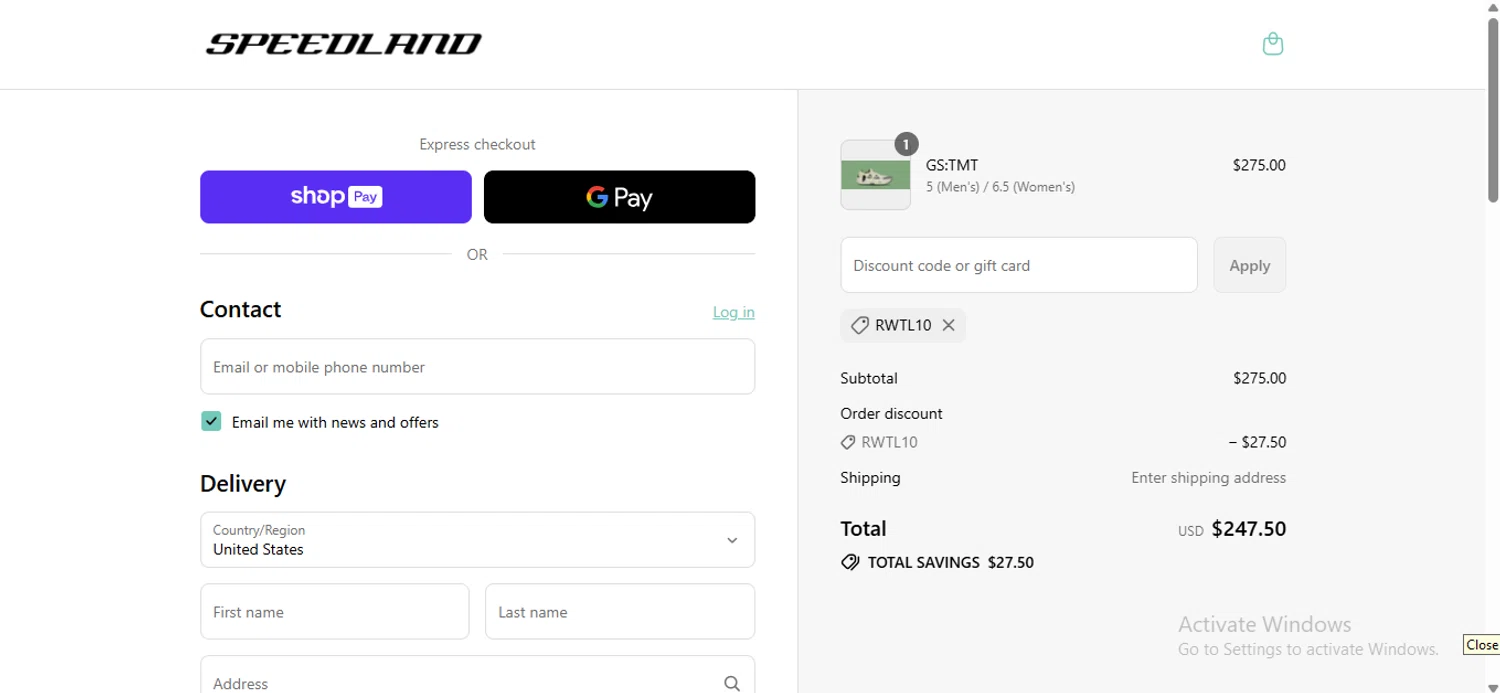The width and height of the screenshot is (1500, 693).
Task: Click the scrollbar up arrow
Action: coord(1493,8)
